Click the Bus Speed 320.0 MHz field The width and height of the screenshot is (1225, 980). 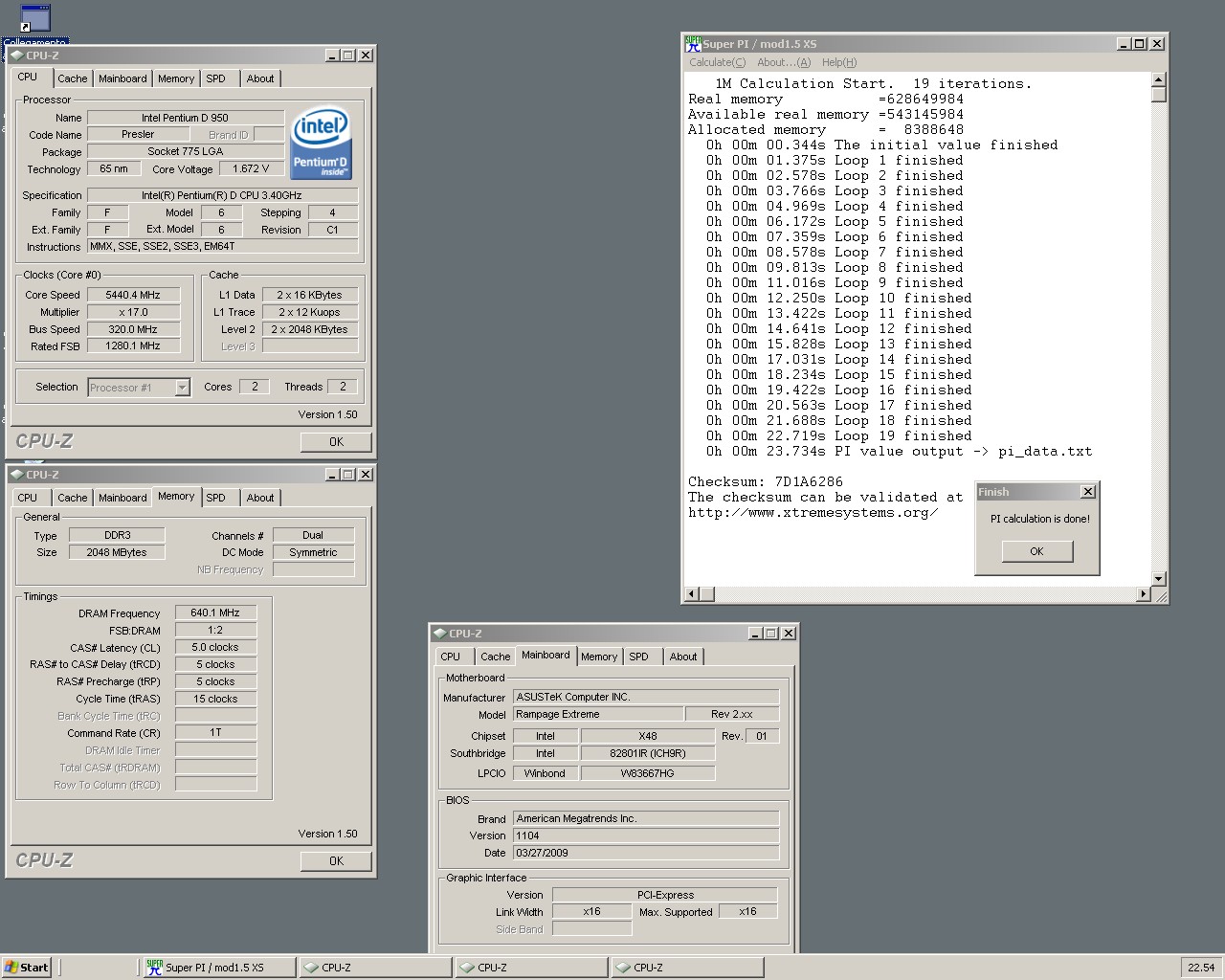click(x=133, y=329)
